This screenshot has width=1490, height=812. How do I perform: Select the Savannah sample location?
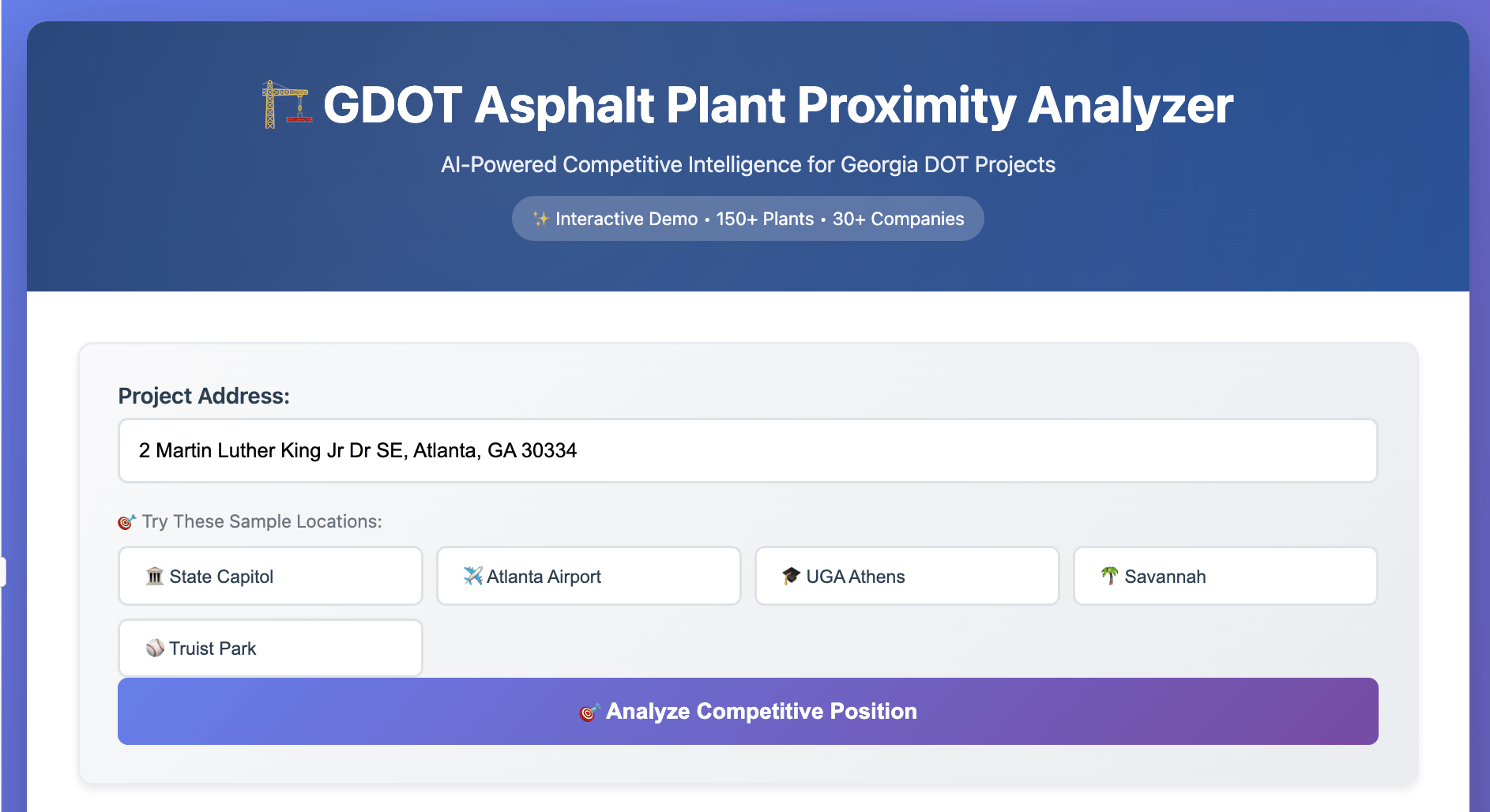pos(1225,576)
